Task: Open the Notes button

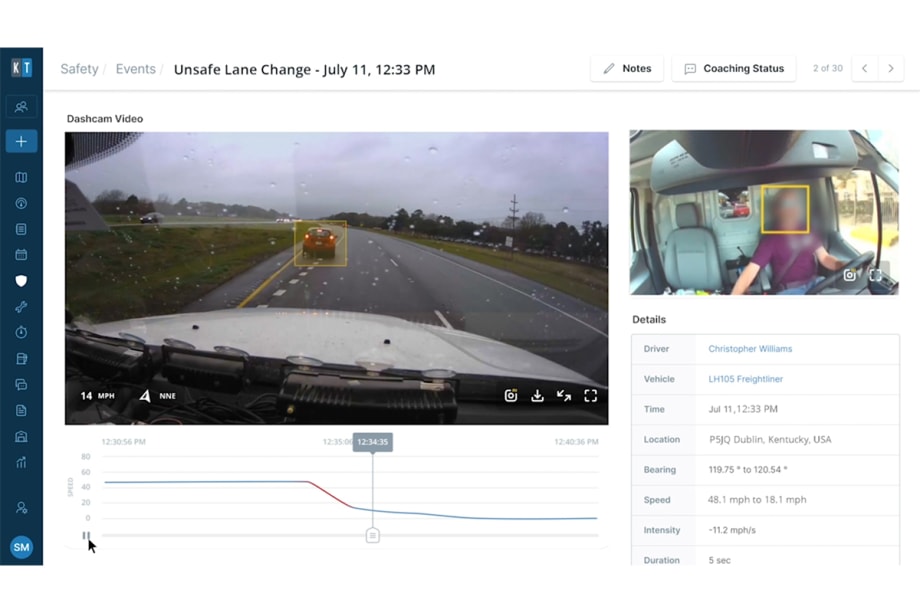Action: [627, 68]
